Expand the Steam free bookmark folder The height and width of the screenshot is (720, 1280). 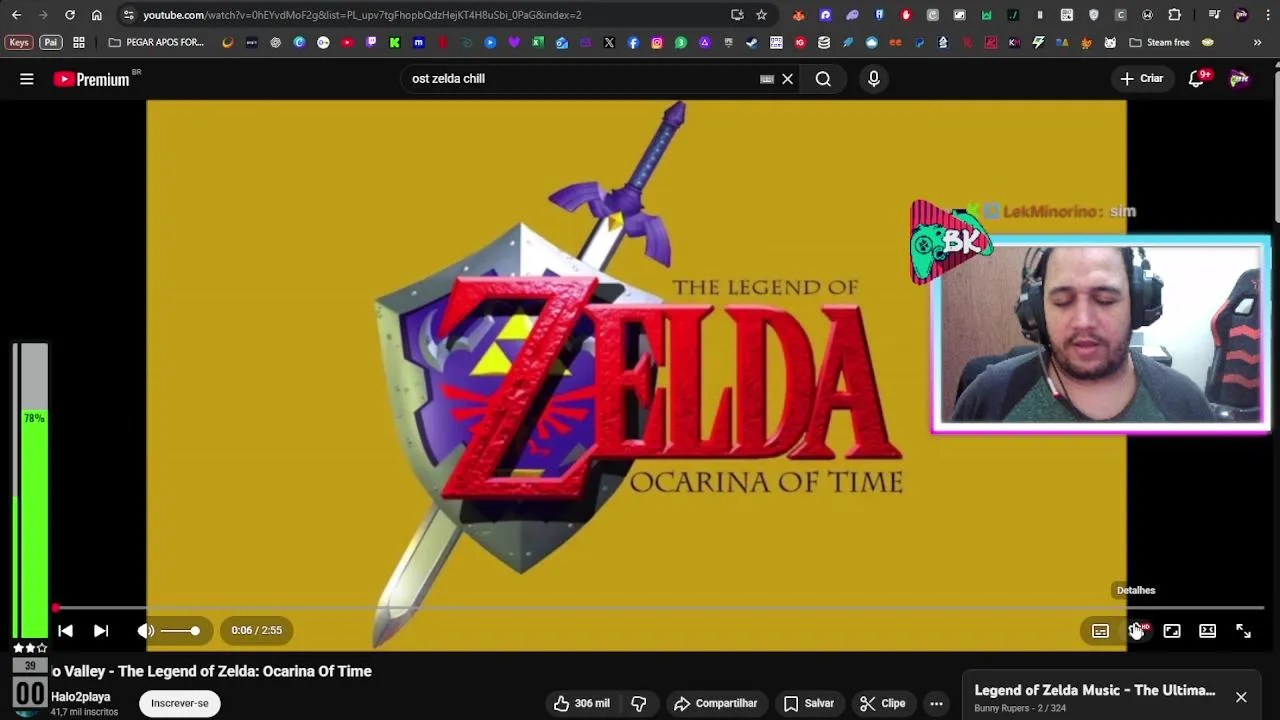pyautogui.click(x=1159, y=43)
